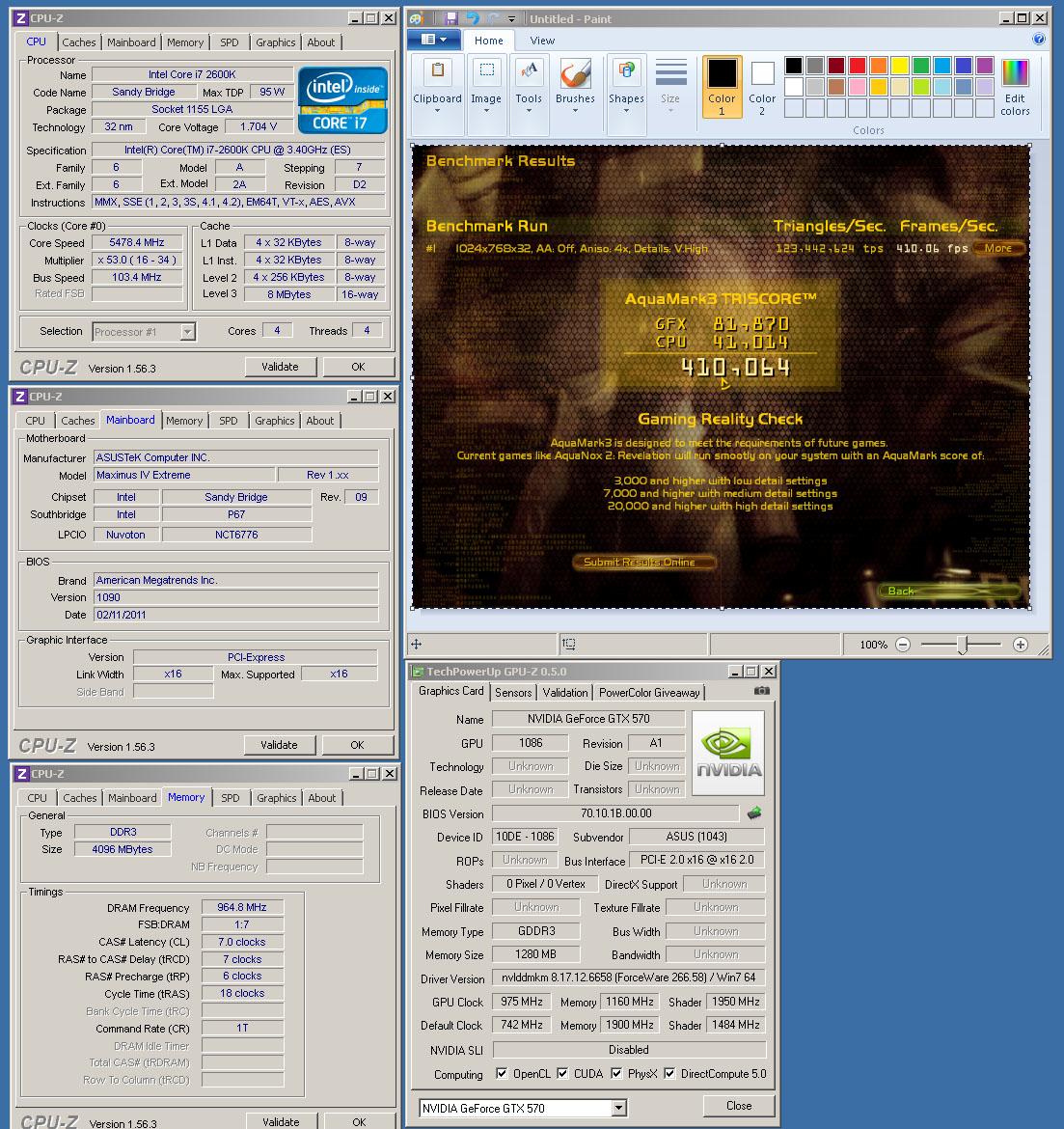Click the DRAM Frequency value 964.8 MHz
This screenshot has width=1064, height=1129.
point(242,907)
